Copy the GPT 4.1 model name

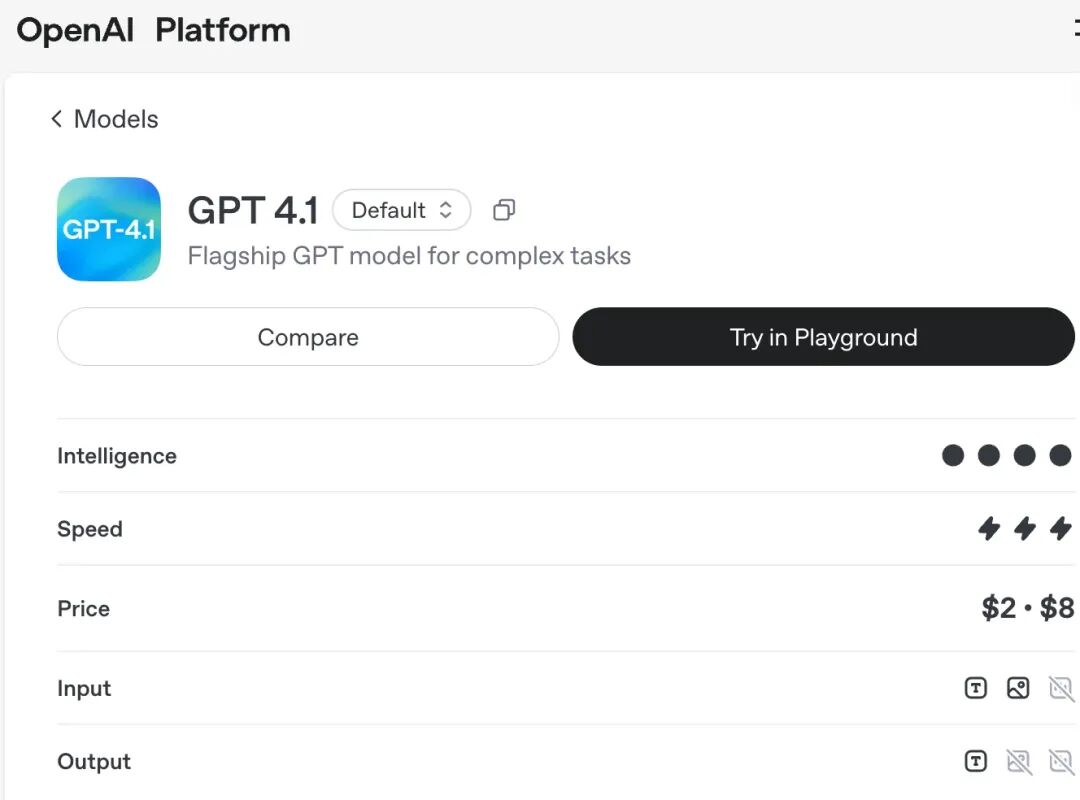[x=504, y=210]
